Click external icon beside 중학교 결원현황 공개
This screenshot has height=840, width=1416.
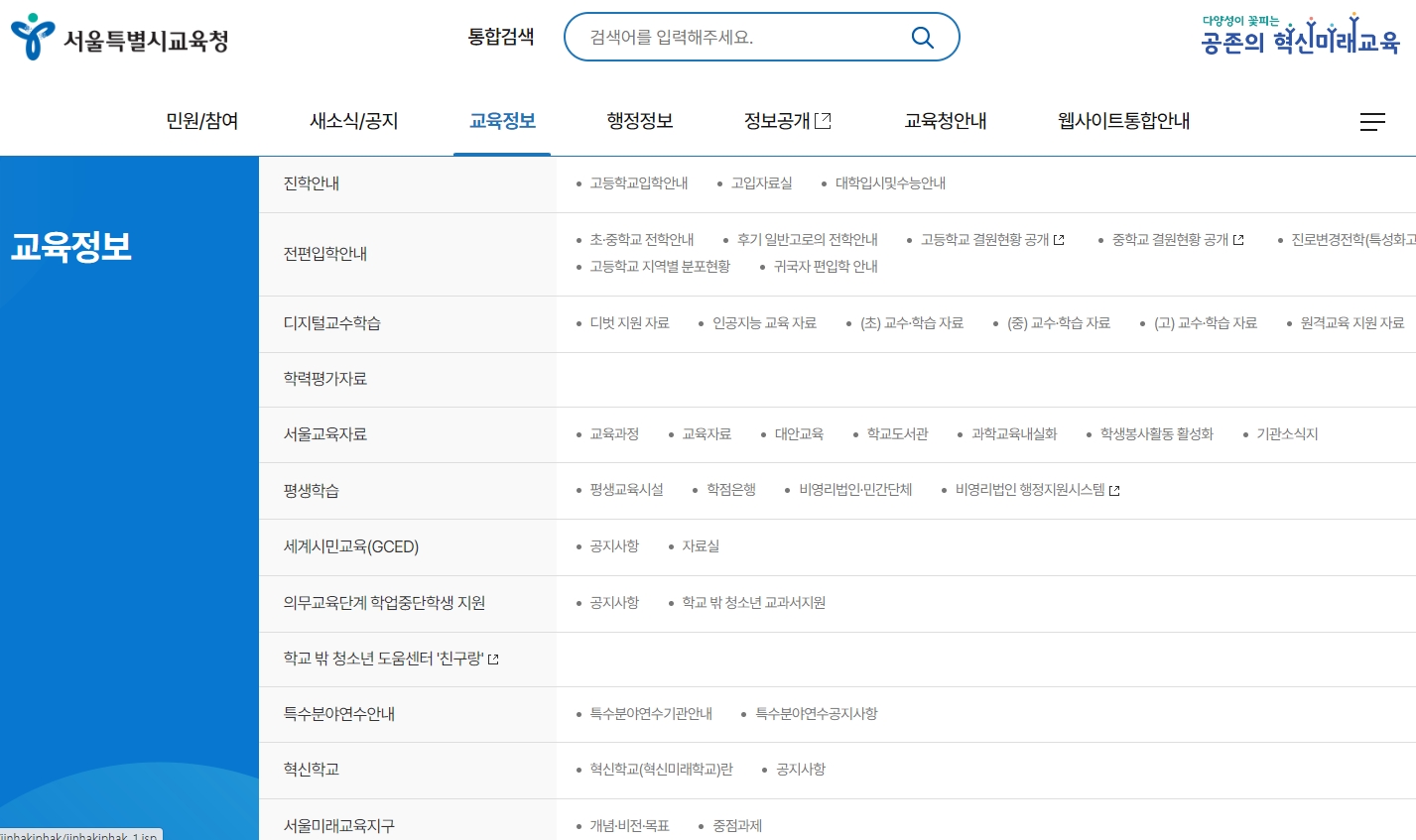click(1238, 240)
